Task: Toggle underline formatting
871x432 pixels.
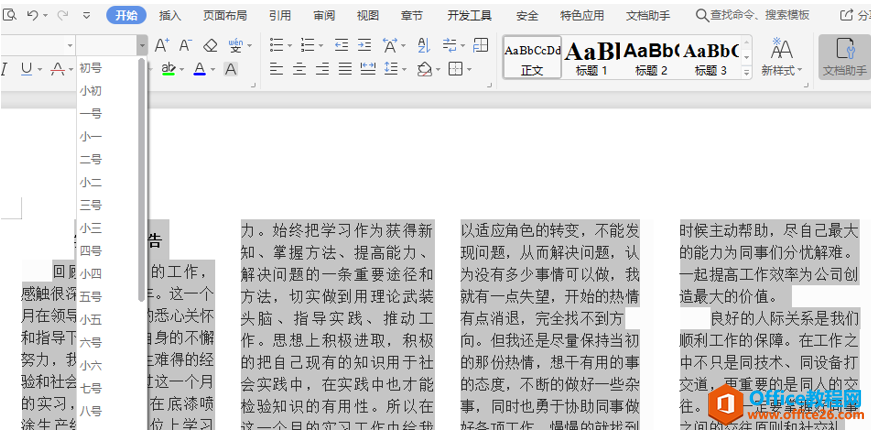Action: point(27,69)
